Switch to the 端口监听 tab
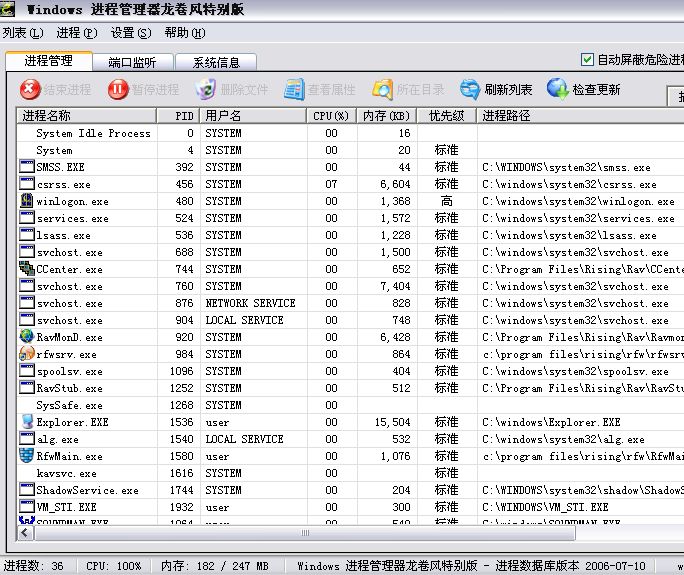The image size is (684, 575). coord(133,62)
